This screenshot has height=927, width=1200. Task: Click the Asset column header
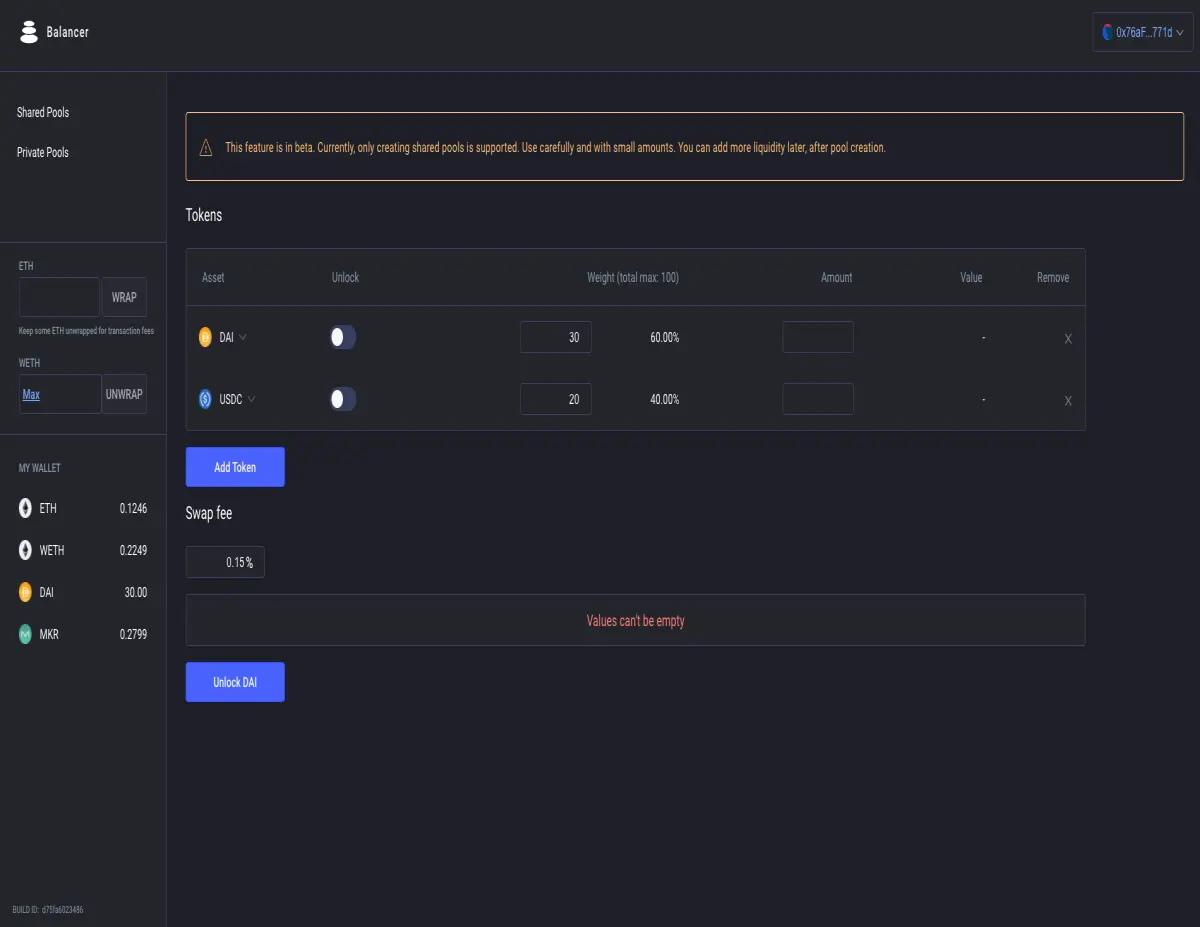click(x=213, y=277)
